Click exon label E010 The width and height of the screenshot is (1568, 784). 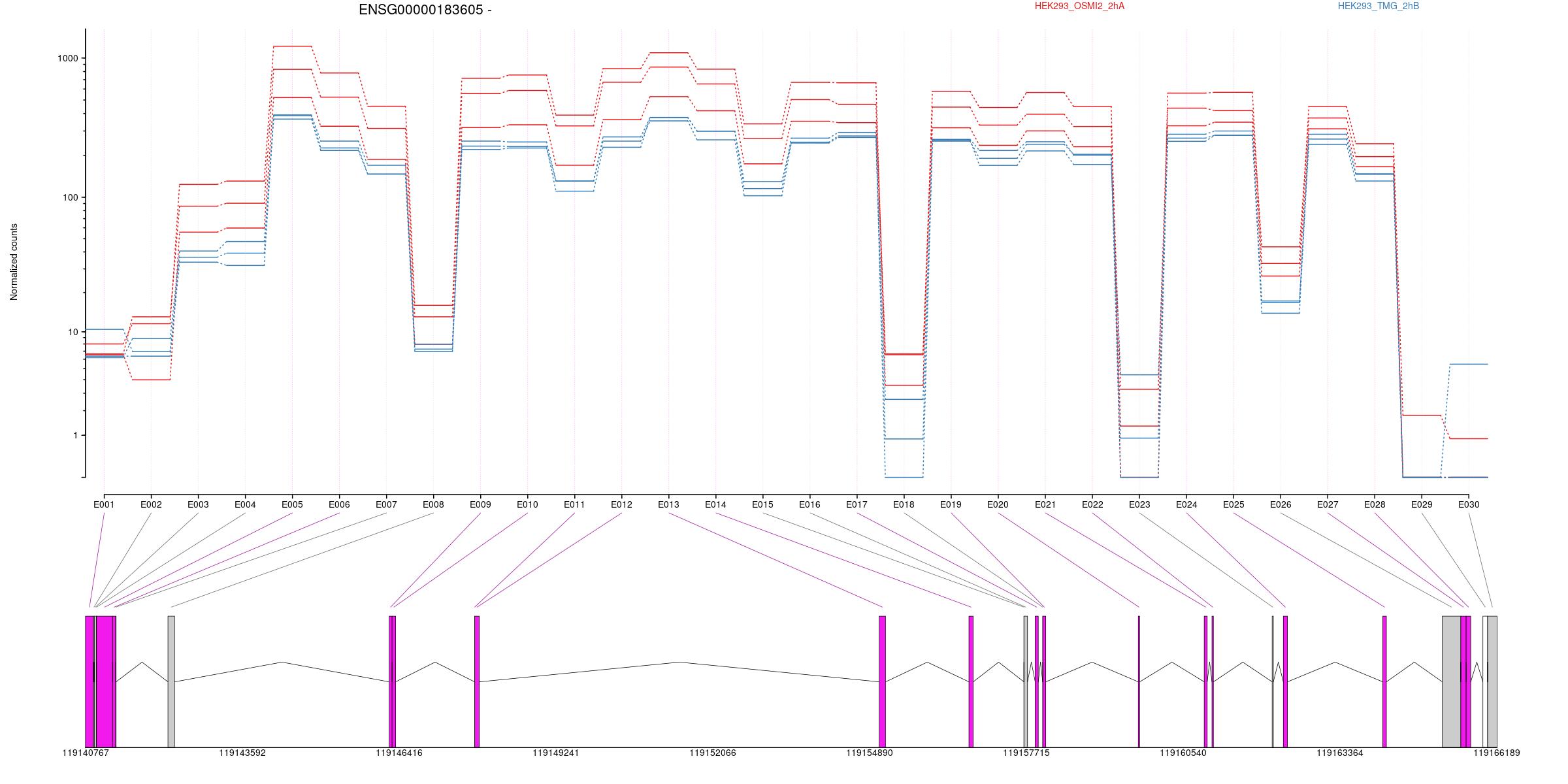coord(527,504)
